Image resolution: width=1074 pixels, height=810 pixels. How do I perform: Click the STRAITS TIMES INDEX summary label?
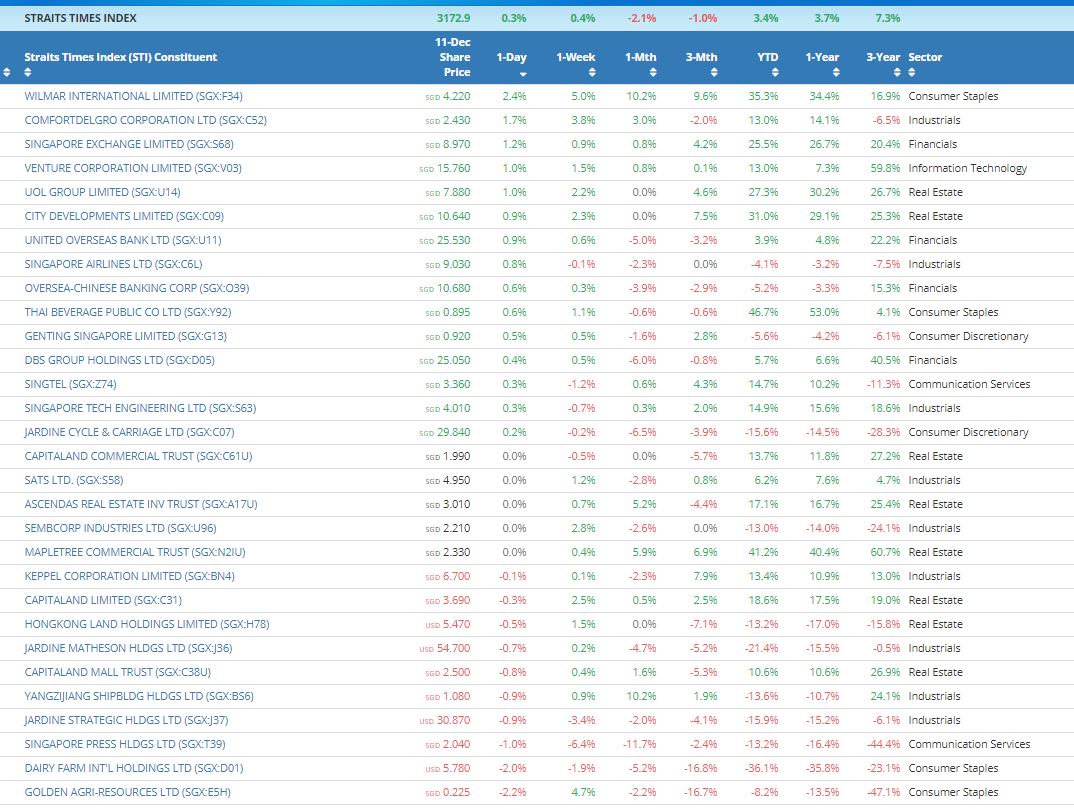pyautogui.click(x=80, y=18)
